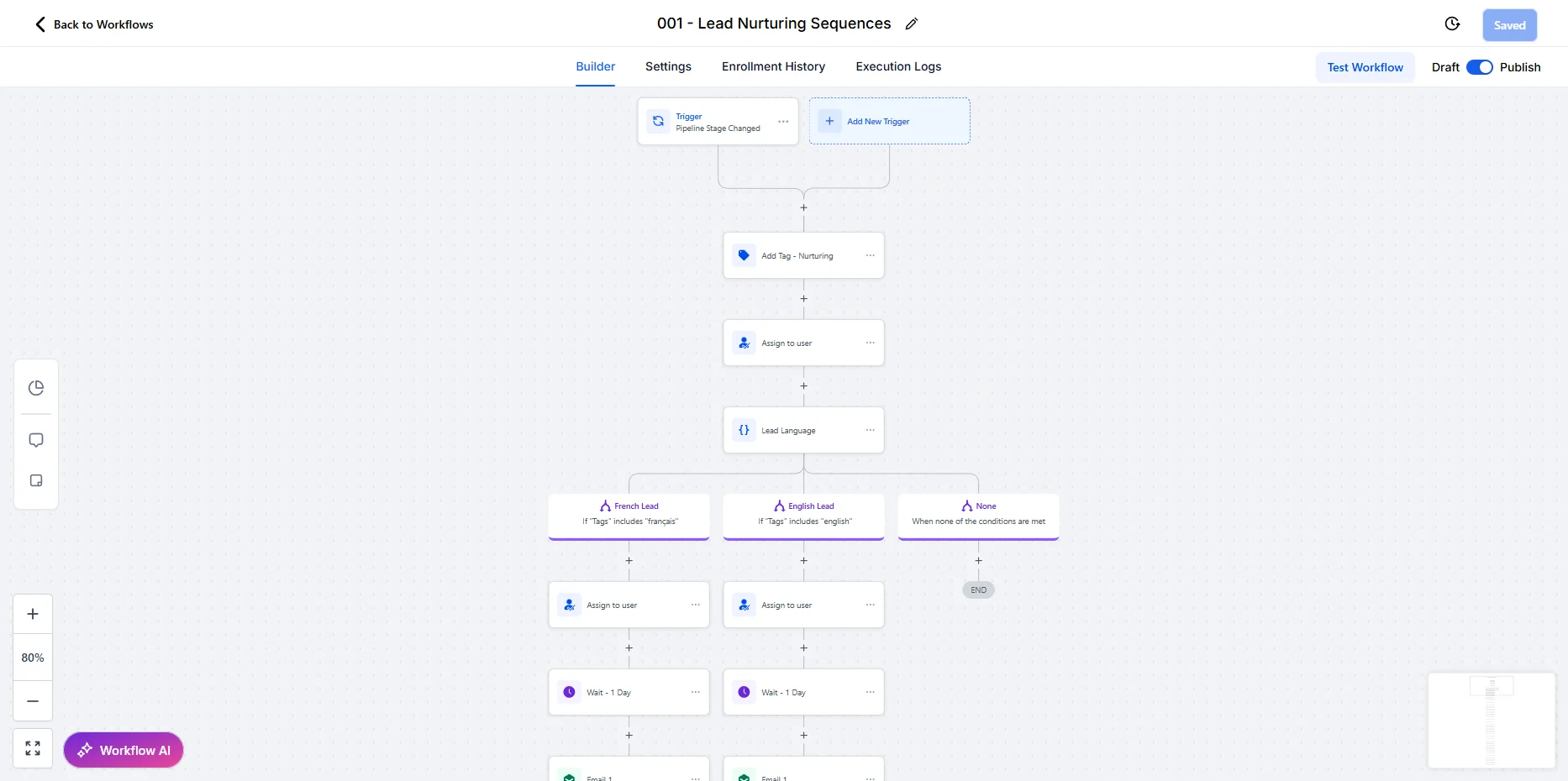This screenshot has height=781, width=1568.
Task: Click the Draft label
Action: [1445, 67]
